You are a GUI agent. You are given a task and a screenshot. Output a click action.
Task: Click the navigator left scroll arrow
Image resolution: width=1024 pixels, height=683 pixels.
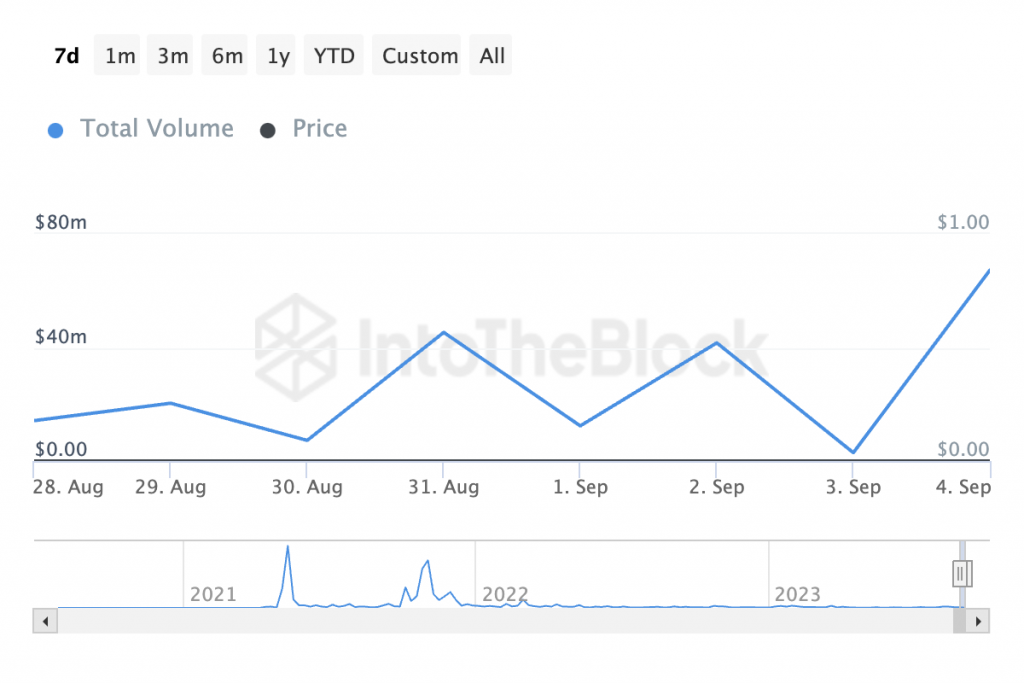point(45,621)
